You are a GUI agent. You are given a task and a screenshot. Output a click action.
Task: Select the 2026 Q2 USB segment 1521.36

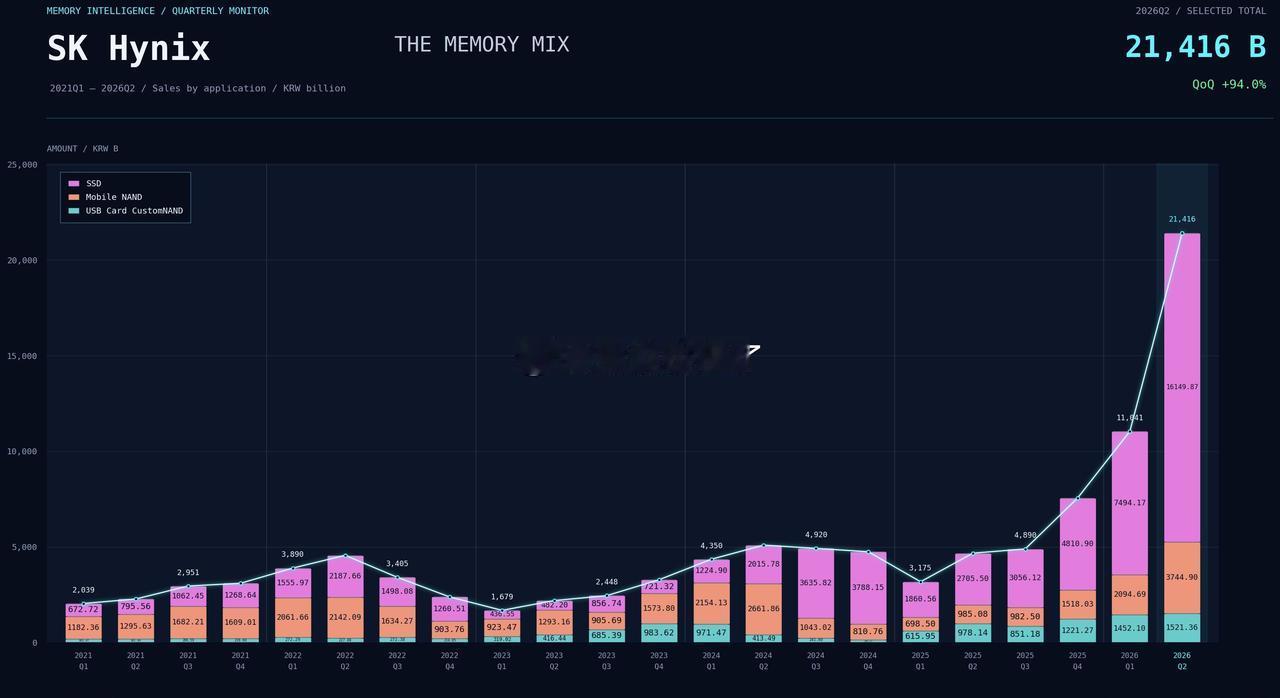pyautogui.click(x=1182, y=628)
